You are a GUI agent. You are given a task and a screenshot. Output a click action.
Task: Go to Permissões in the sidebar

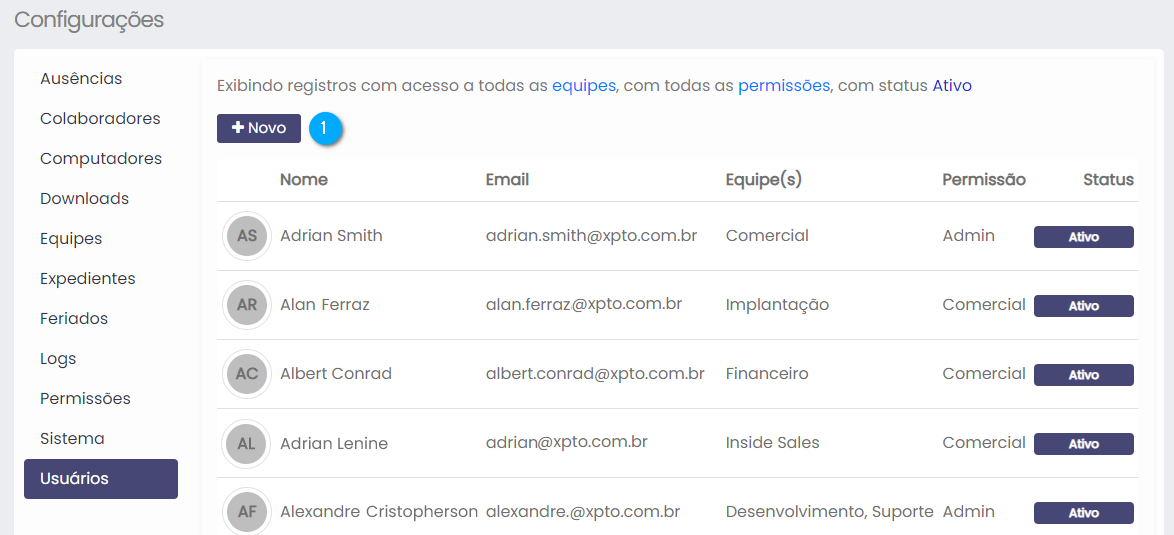coord(85,399)
